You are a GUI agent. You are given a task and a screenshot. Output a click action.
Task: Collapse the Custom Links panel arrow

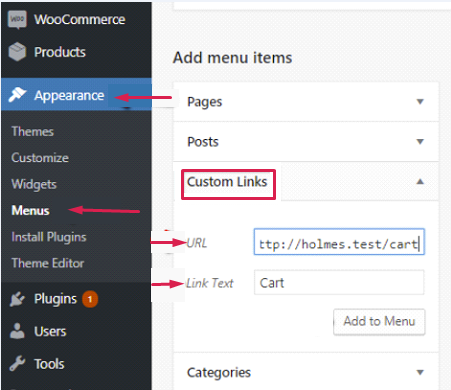420,182
